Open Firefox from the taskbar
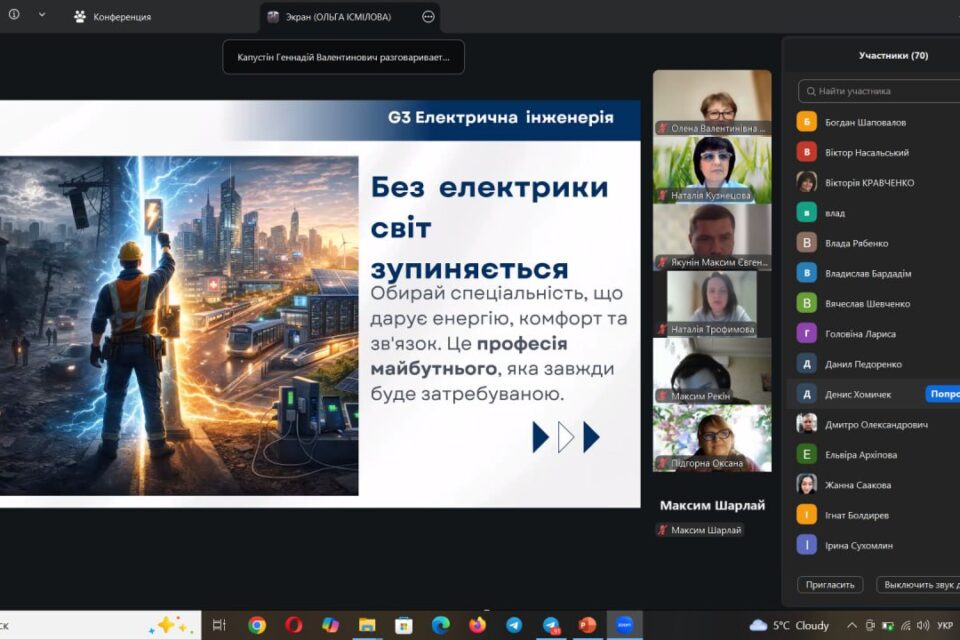The width and height of the screenshot is (960, 640). click(478, 625)
